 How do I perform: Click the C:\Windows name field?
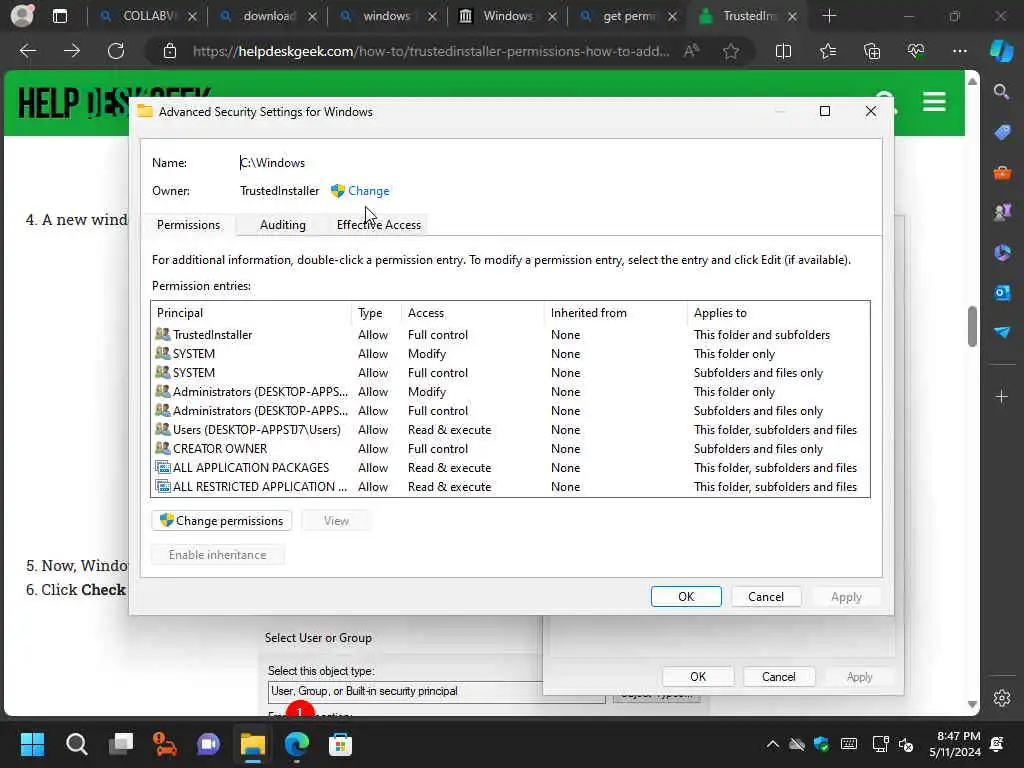[x=272, y=163]
